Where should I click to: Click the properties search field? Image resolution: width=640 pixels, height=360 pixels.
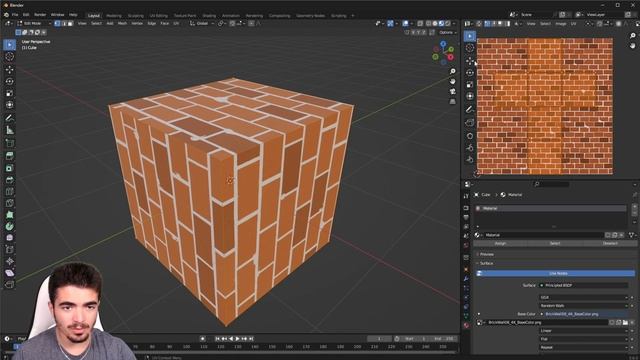pos(551,184)
